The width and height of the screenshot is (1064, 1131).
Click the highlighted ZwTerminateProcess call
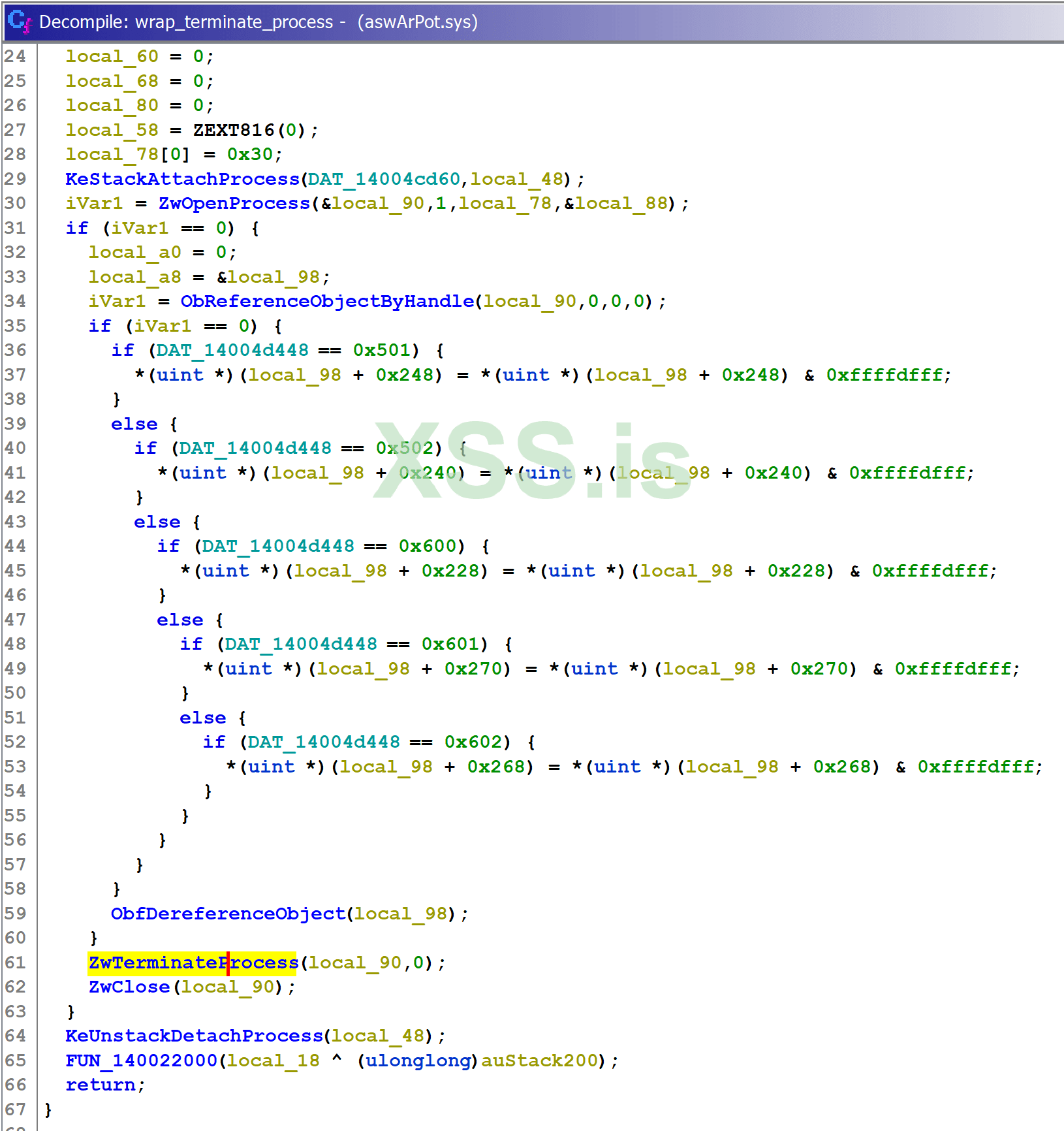tap(193, 963)
